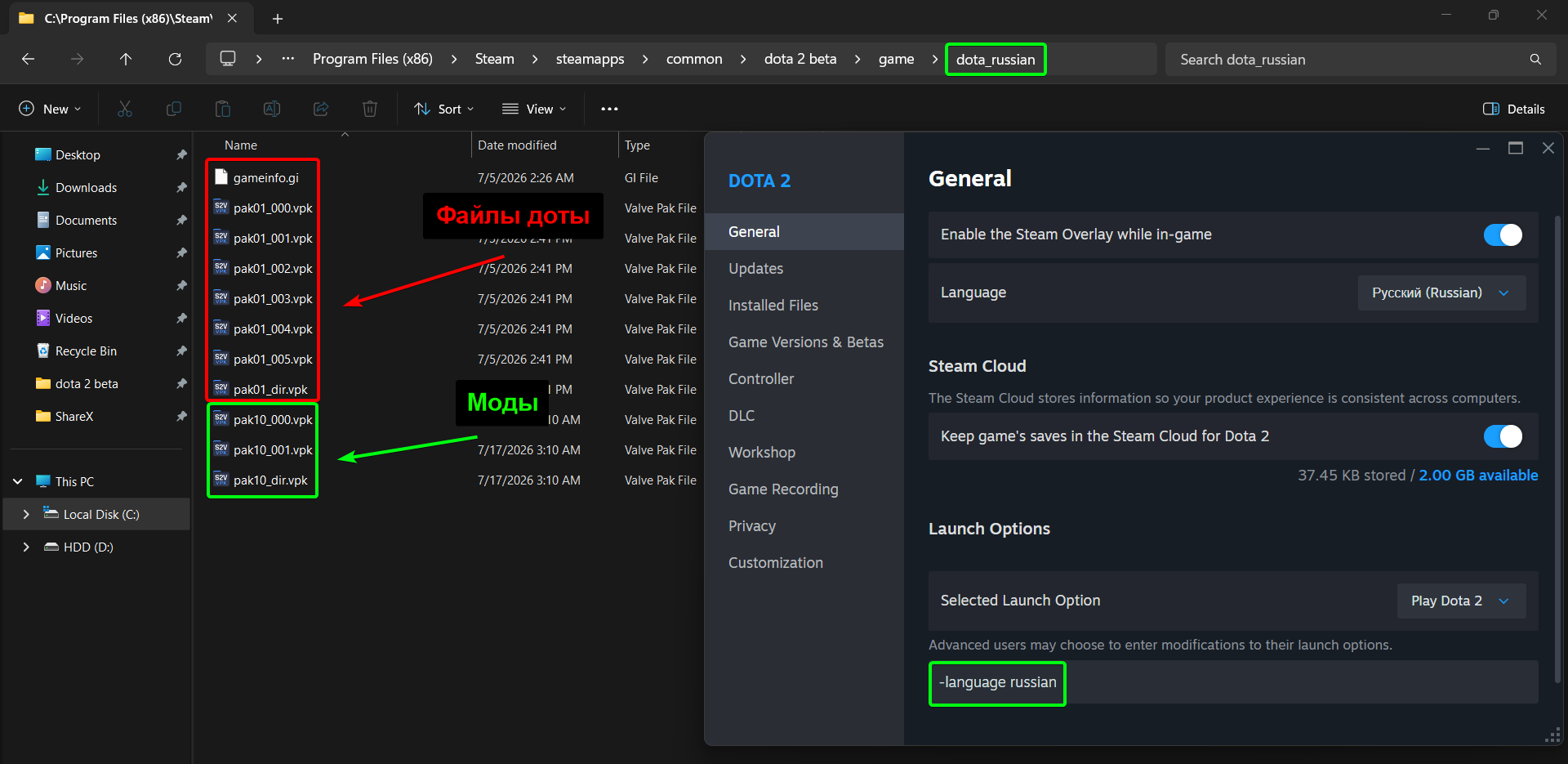The image size is (1568, 764).
Task: Click the Delete trash icon in toolbar
Action: coord(370,109)
